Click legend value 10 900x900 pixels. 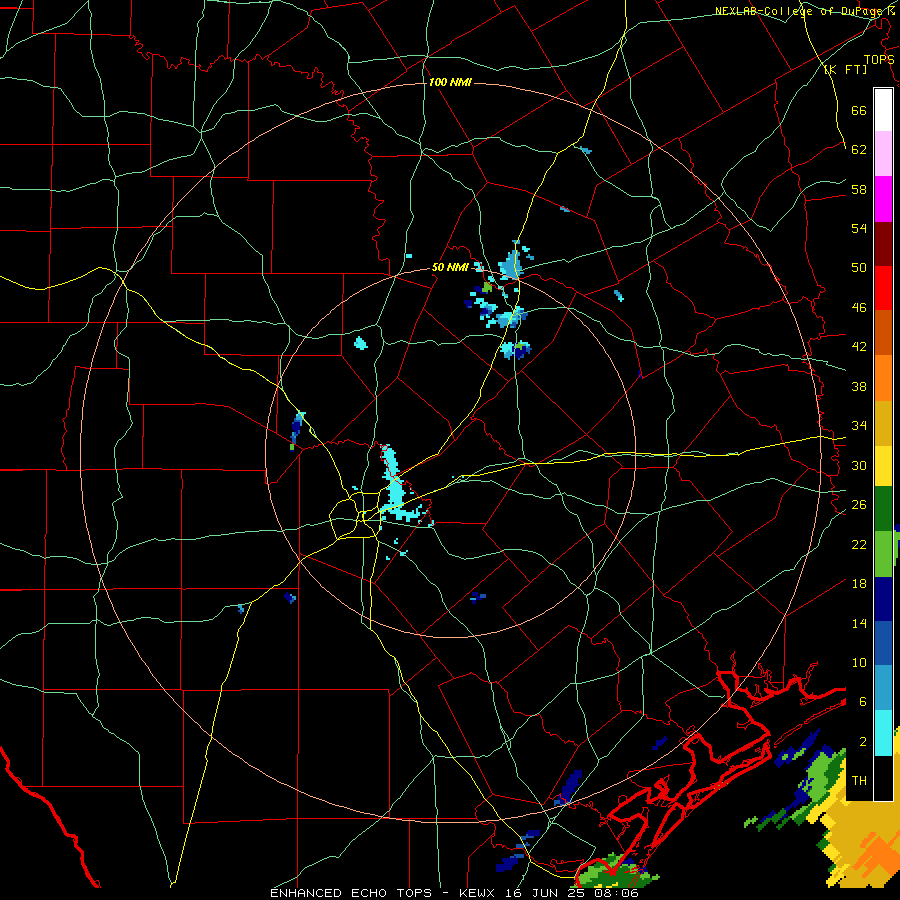pos(859,662)
